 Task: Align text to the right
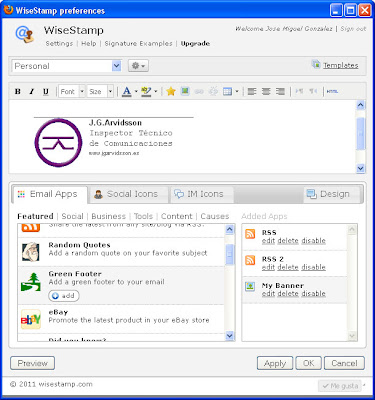click(280, 91)
